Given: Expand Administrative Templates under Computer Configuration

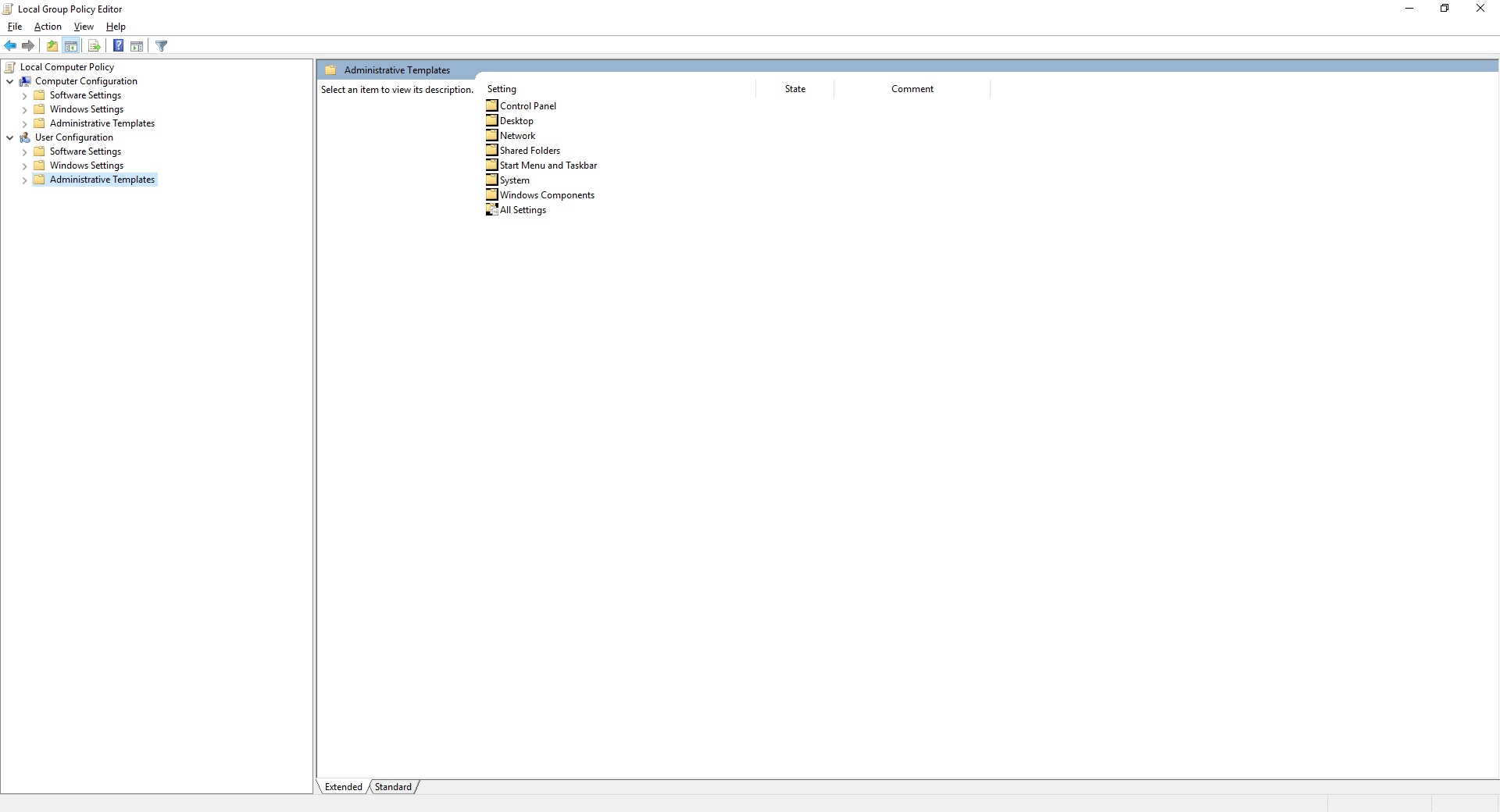Looking at the screenshot, I should click(24, 123).
